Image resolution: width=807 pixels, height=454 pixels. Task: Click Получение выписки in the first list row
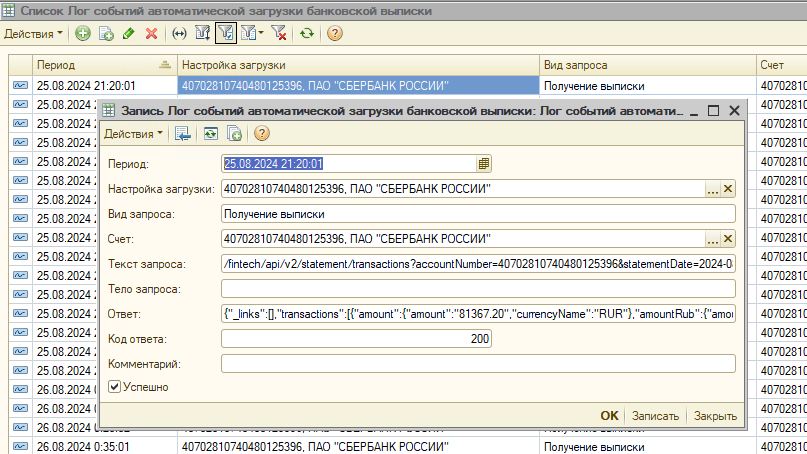pyautogui.click(x=647, y=86)
